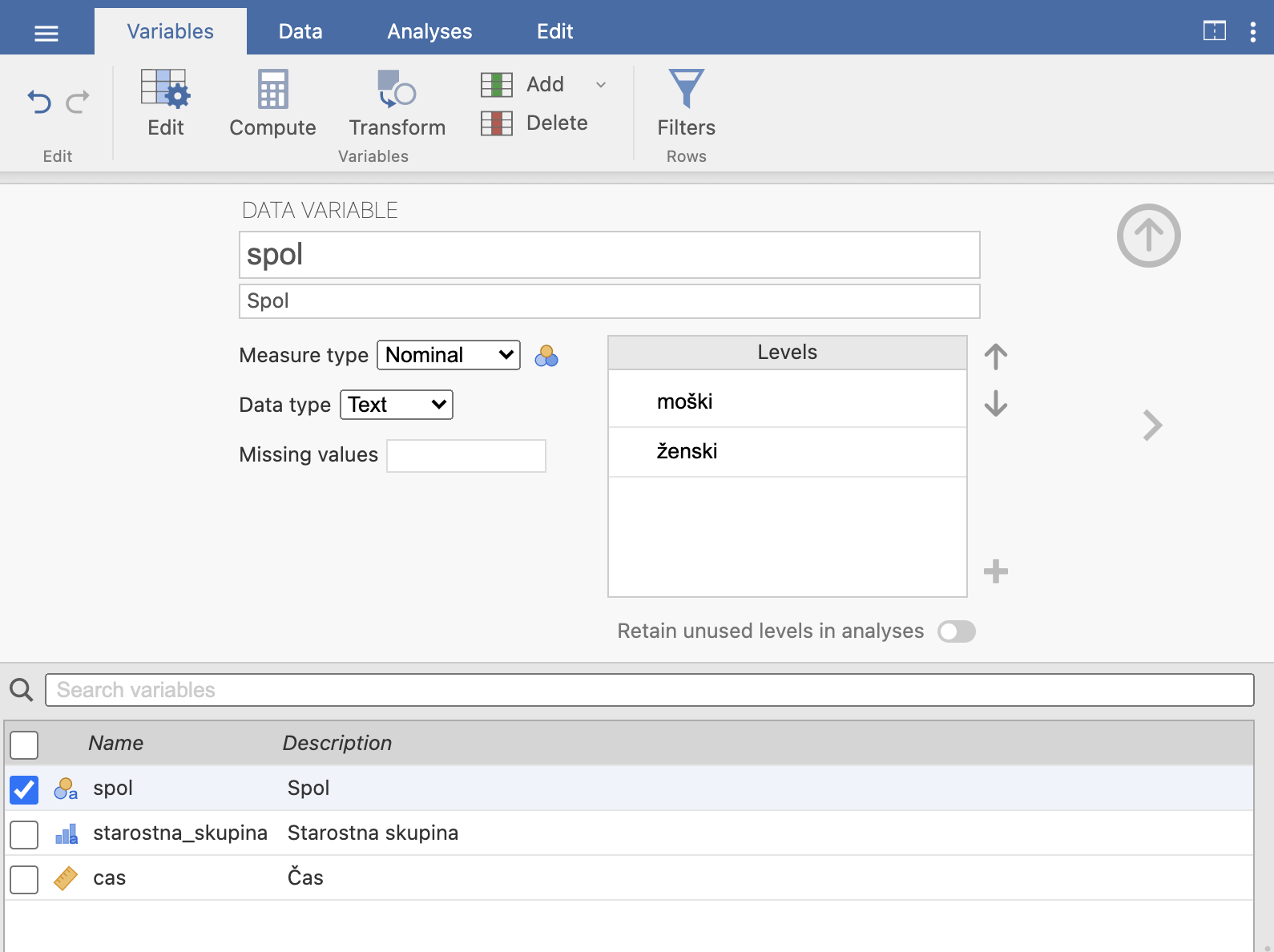
Task: Open the variable Edit (setup) tool
Action: click(x=166, y=103)
